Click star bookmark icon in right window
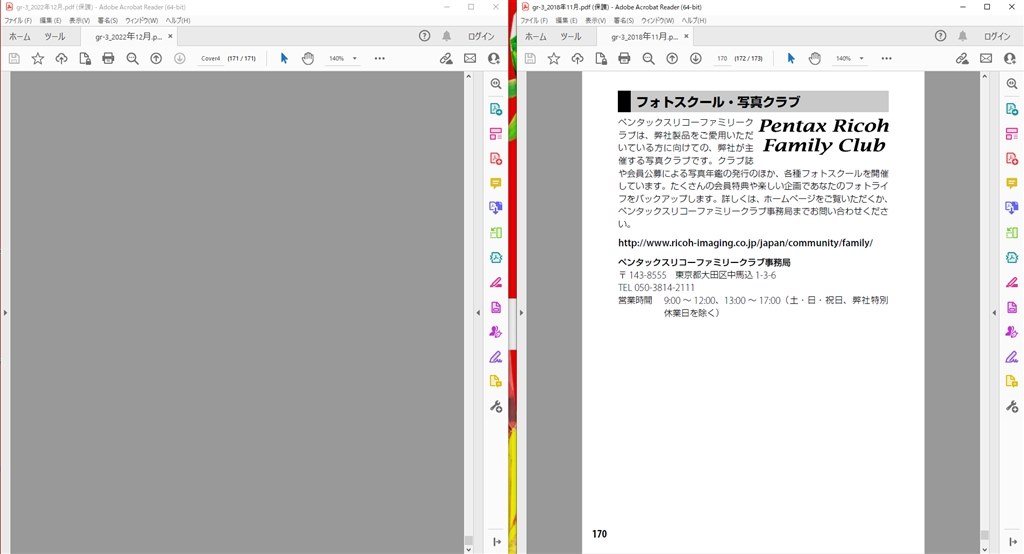 point(554,59)
